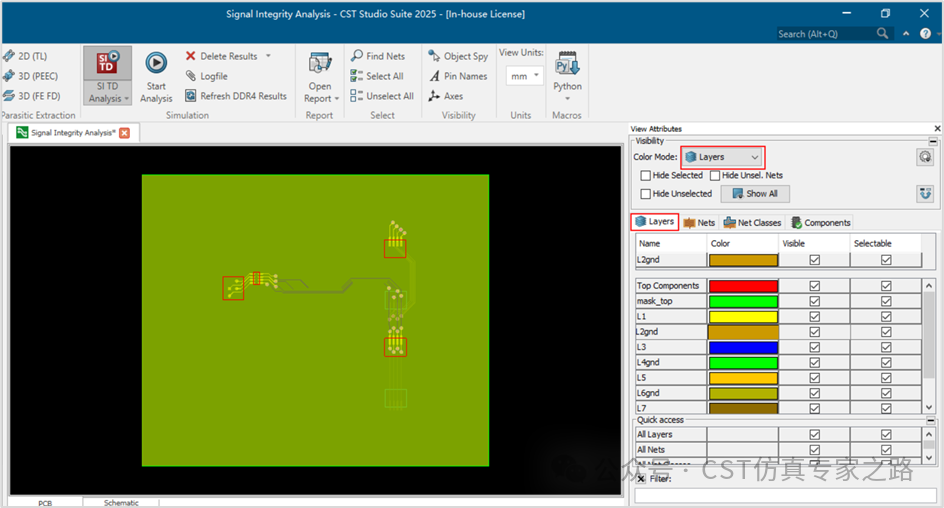Toggle Axes visibility

click(x=446, y=96)
